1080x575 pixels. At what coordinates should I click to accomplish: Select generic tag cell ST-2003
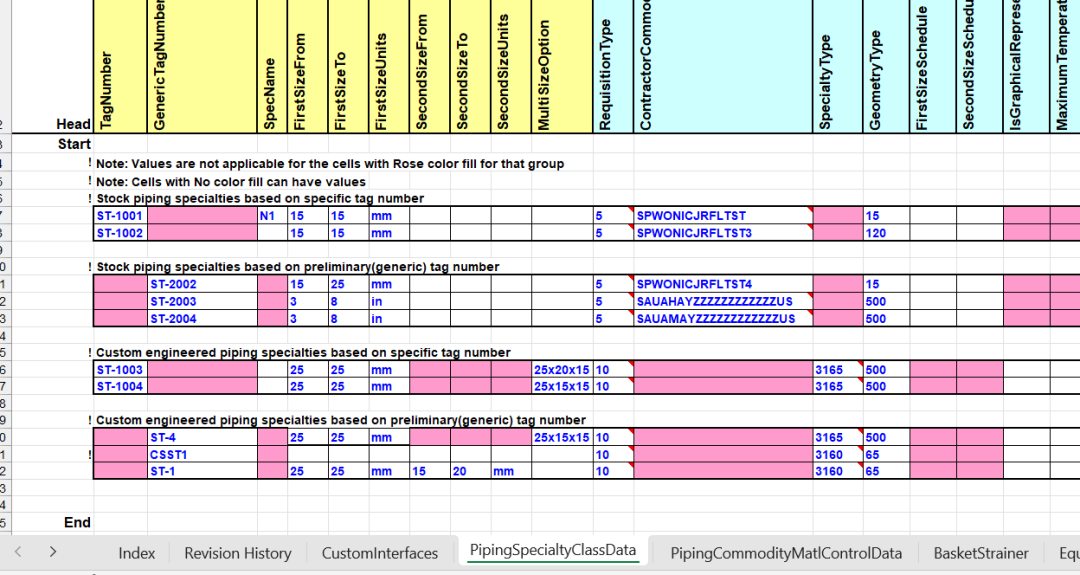point(202,301)
